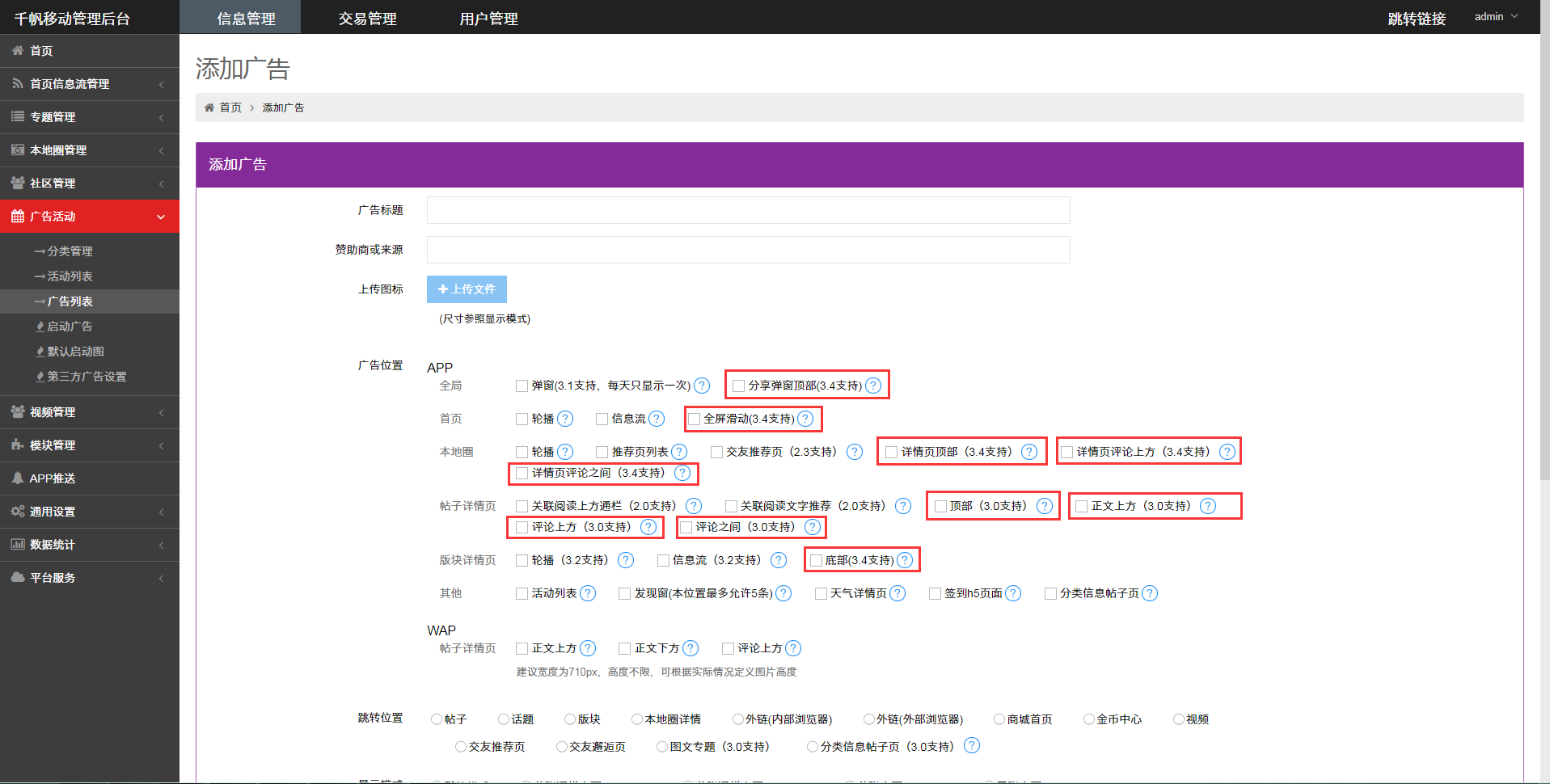Click help icon beside 签到h5页面

tap(1013, 593)
